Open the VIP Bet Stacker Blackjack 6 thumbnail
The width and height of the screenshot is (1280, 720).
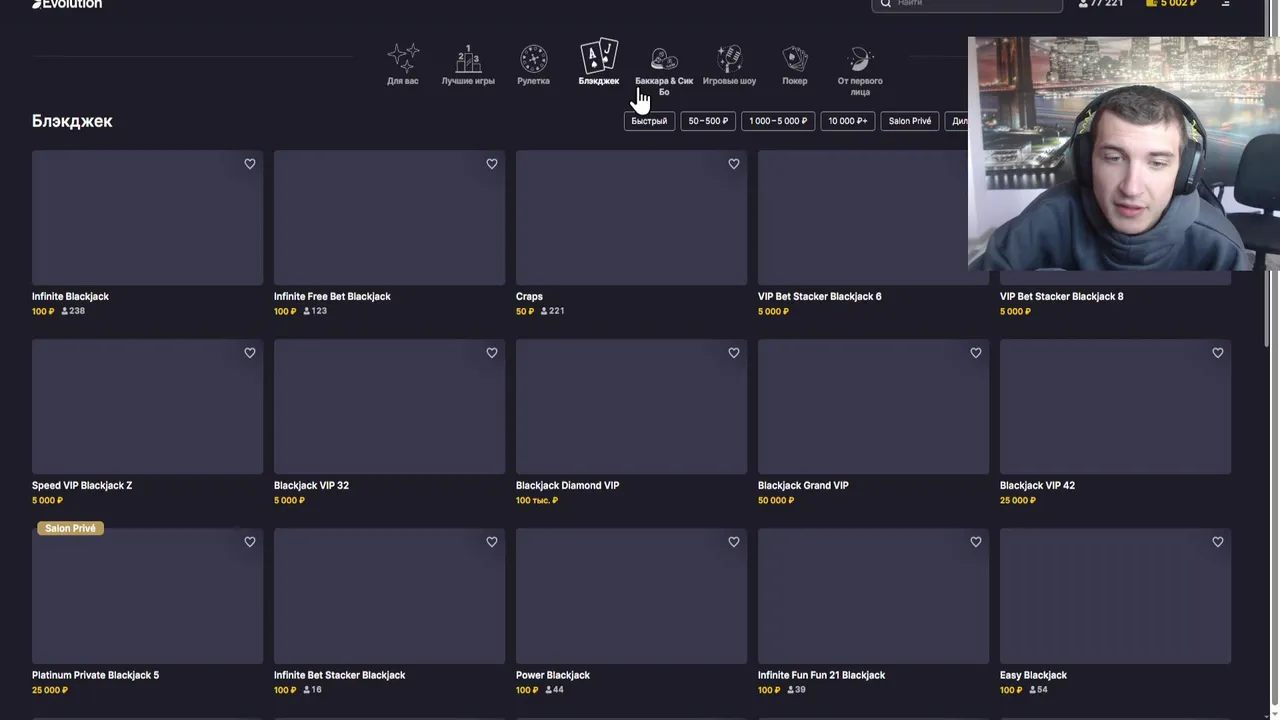coord(863,218)
